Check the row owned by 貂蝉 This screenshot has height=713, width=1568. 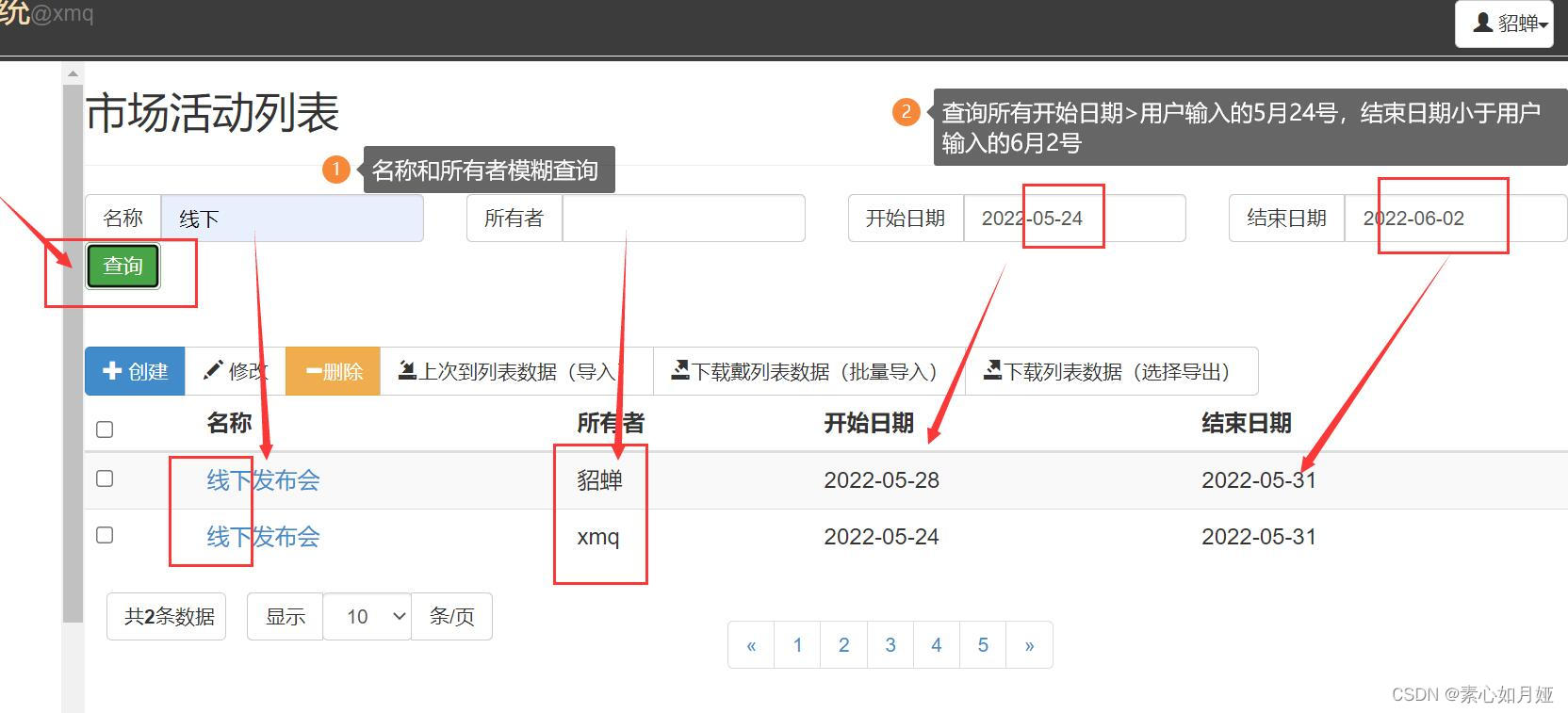point(105,478)
